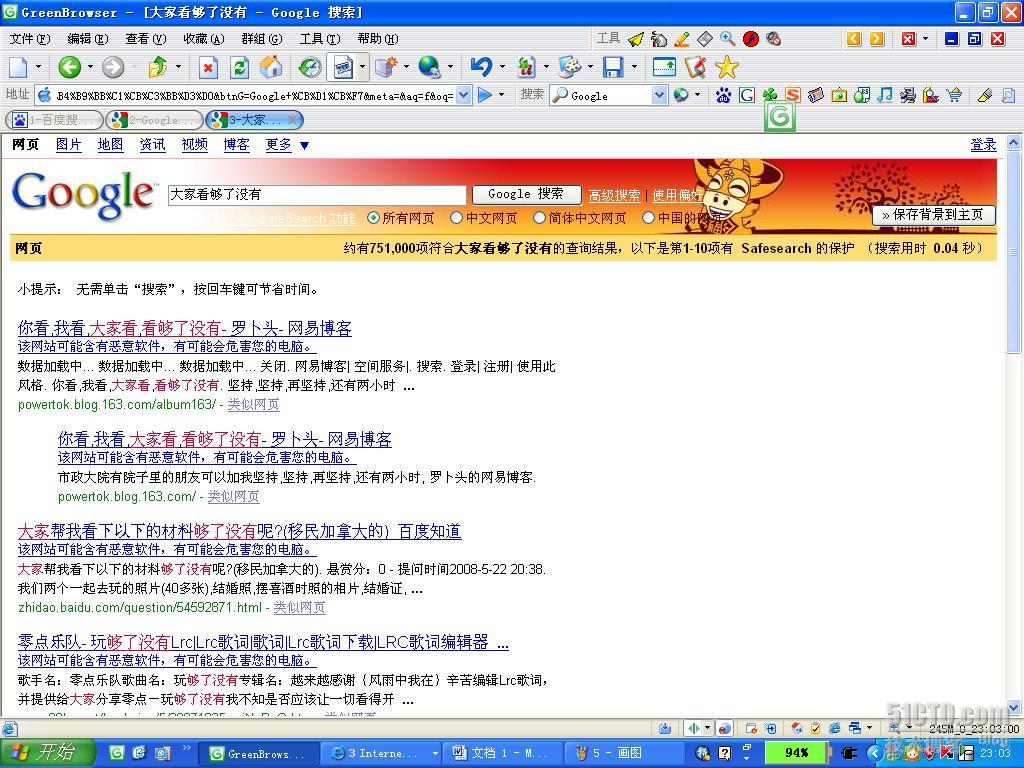Click the blue Undo arrow icon
1024x768 pixels.
pos(481,67)
